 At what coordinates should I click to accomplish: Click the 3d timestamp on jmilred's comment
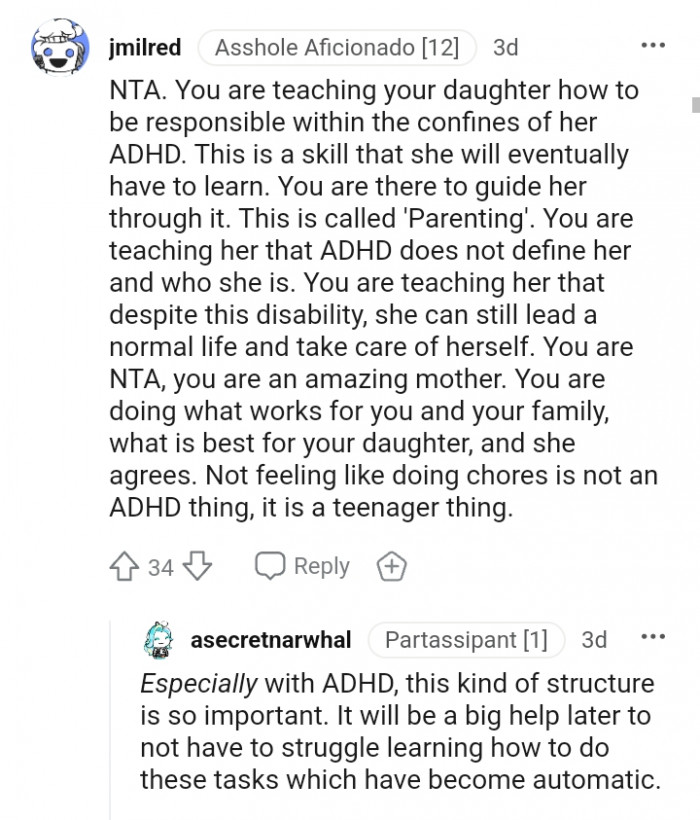tap(504, 46)
